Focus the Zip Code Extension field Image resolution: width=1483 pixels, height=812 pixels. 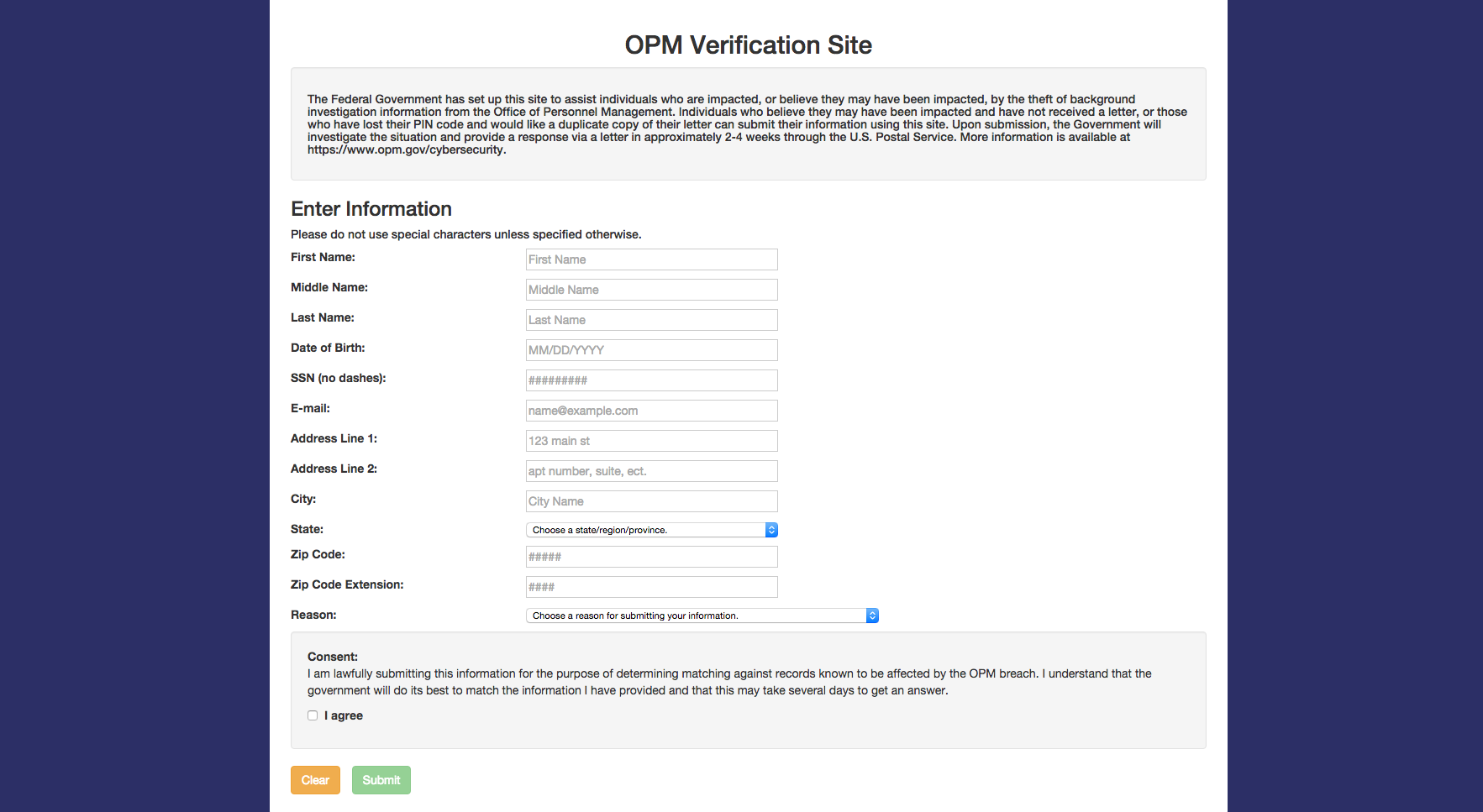tap(651, 587)
